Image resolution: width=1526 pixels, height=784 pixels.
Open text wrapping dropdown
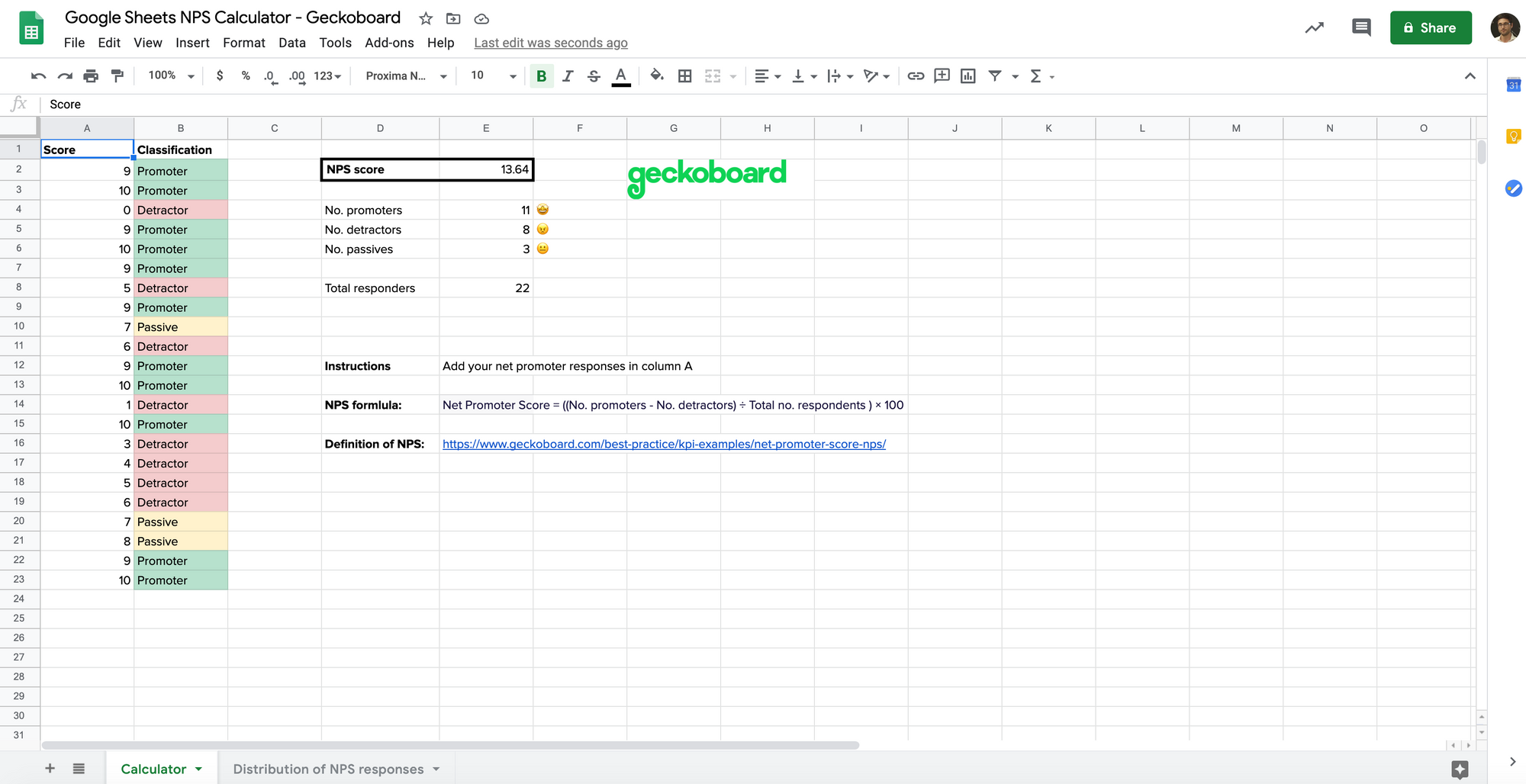840,76
